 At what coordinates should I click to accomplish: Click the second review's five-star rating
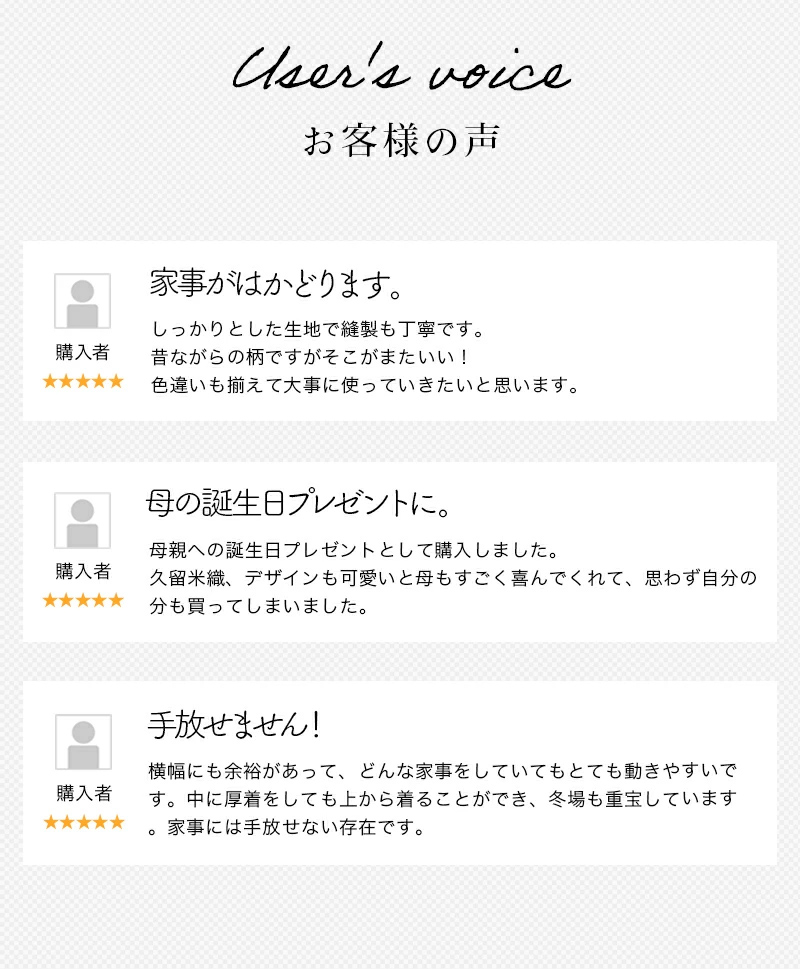pos(83,600)
